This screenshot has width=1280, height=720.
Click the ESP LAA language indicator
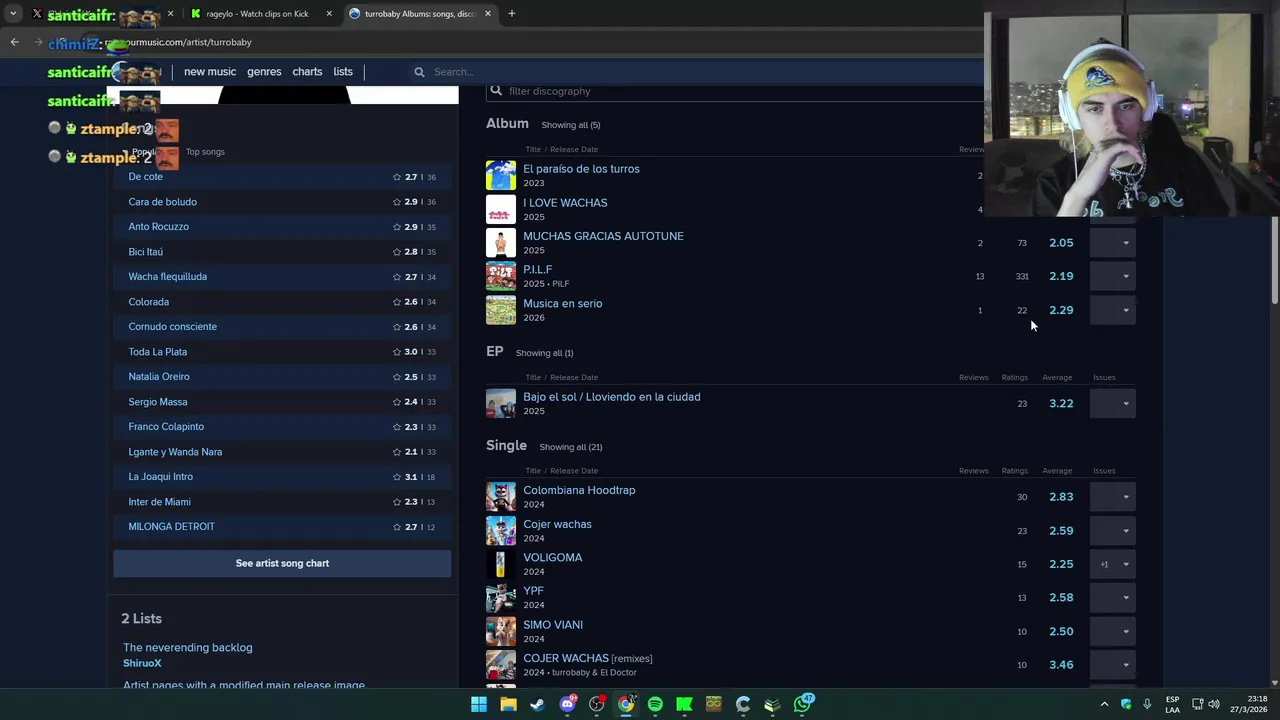tap(1172, 704)
